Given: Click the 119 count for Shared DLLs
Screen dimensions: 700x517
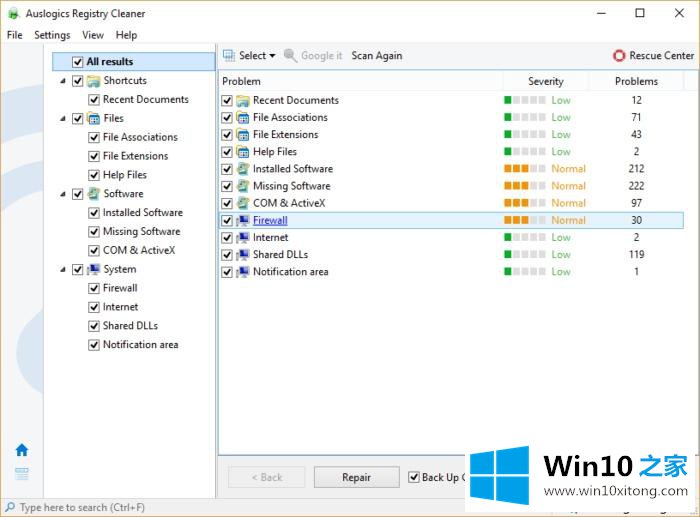Looking at the screenshot, I should point(636,254).
